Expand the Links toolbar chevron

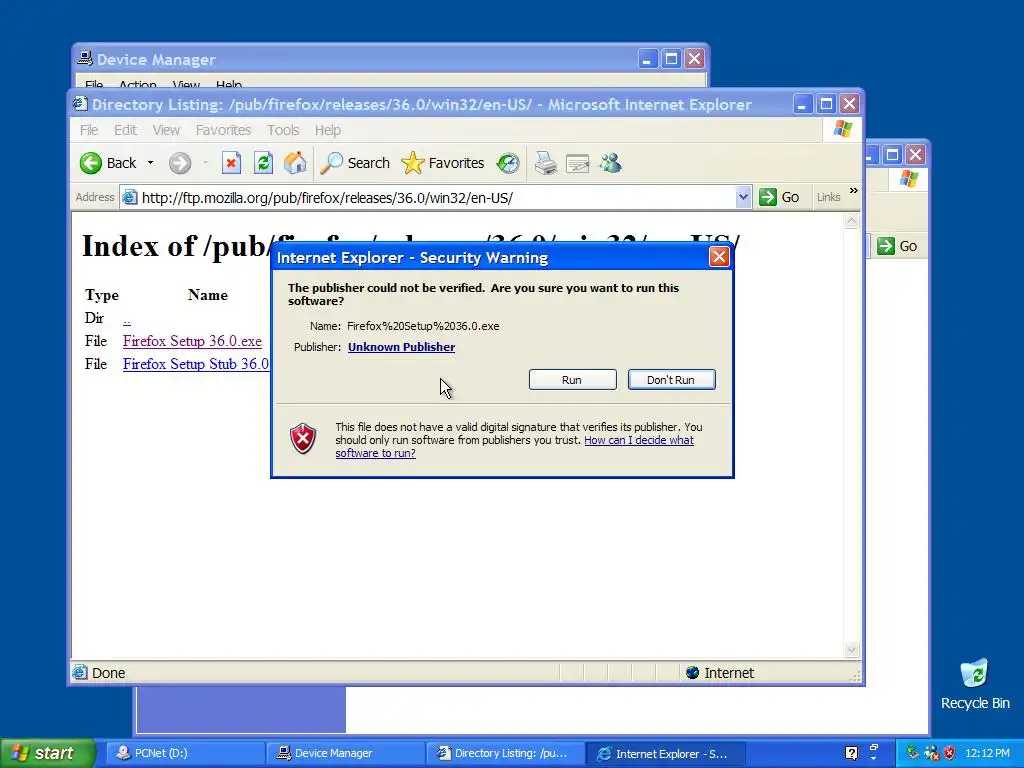(854, 191)
